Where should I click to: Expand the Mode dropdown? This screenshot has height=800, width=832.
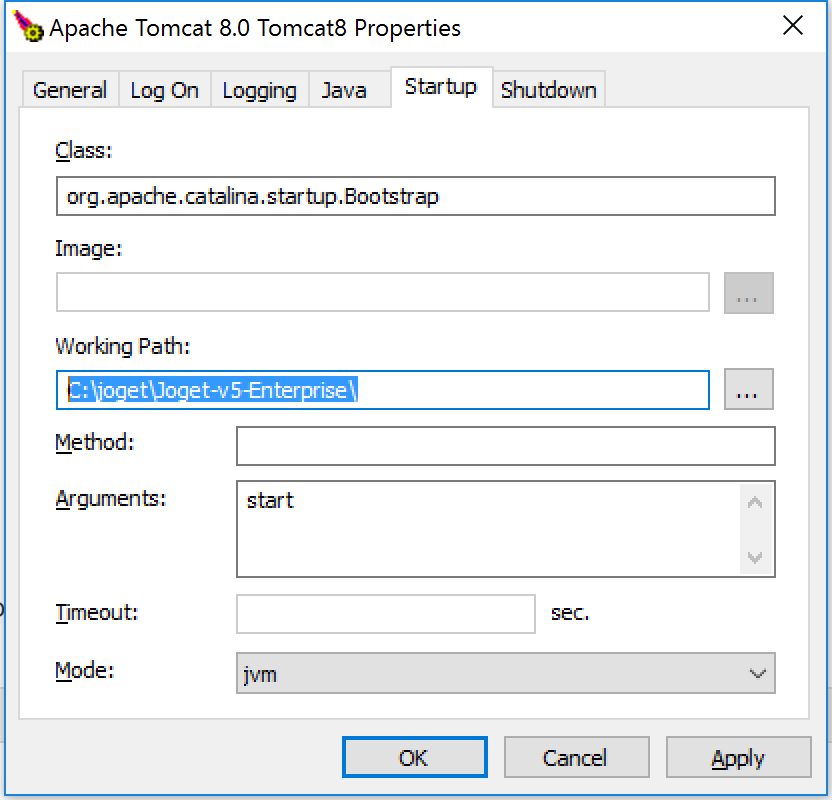tap(505, 674)
